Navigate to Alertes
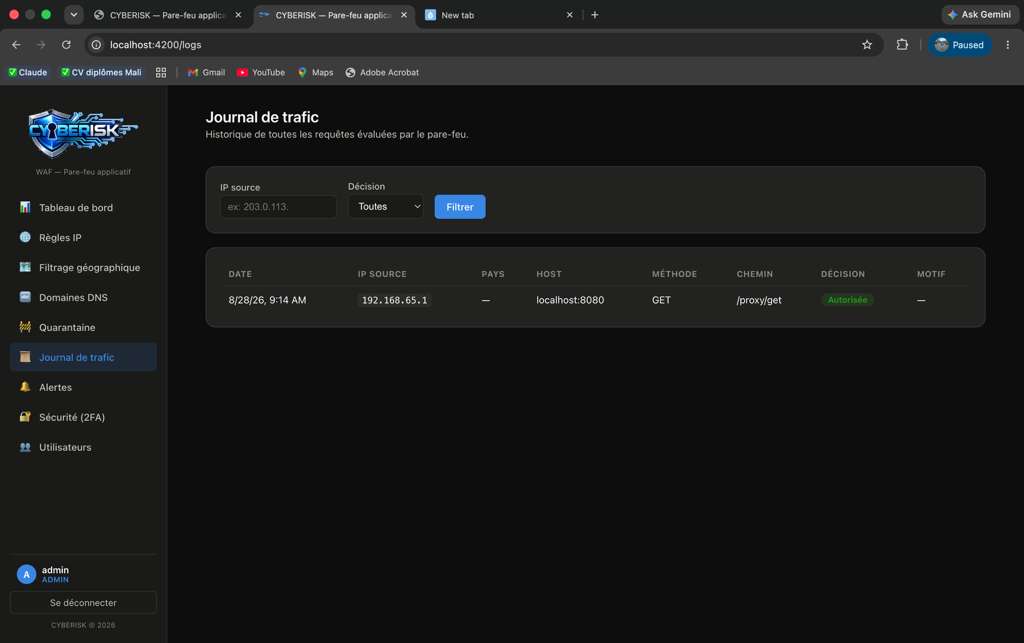 (83, 387)
